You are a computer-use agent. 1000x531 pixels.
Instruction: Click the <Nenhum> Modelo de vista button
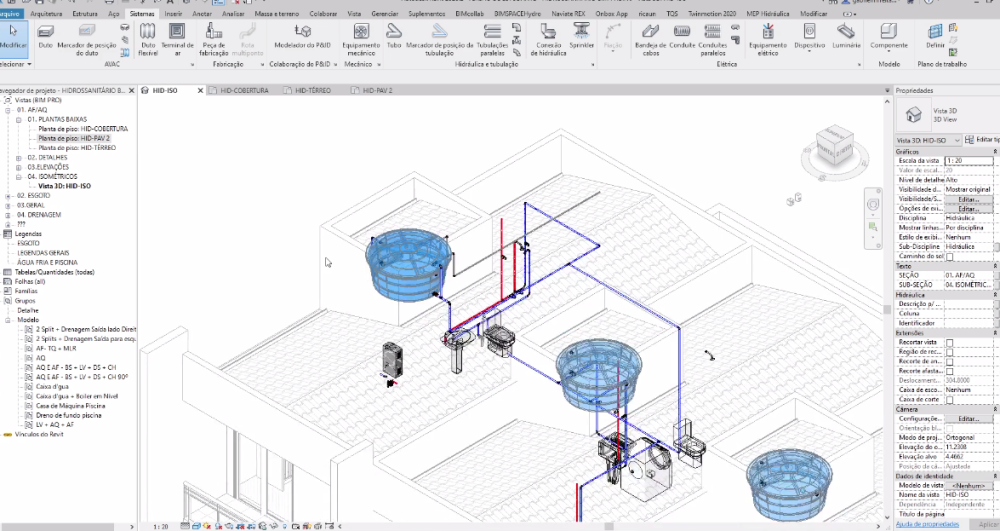click(x=968, y=486)
